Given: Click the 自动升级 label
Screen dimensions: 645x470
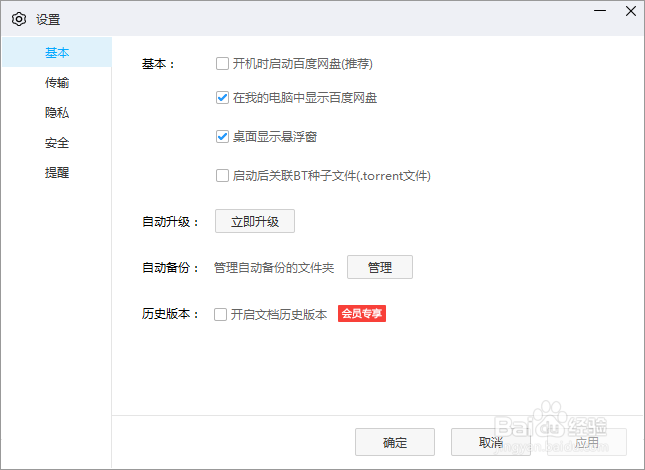Looking at the screenshot, I should click(170, 222).
